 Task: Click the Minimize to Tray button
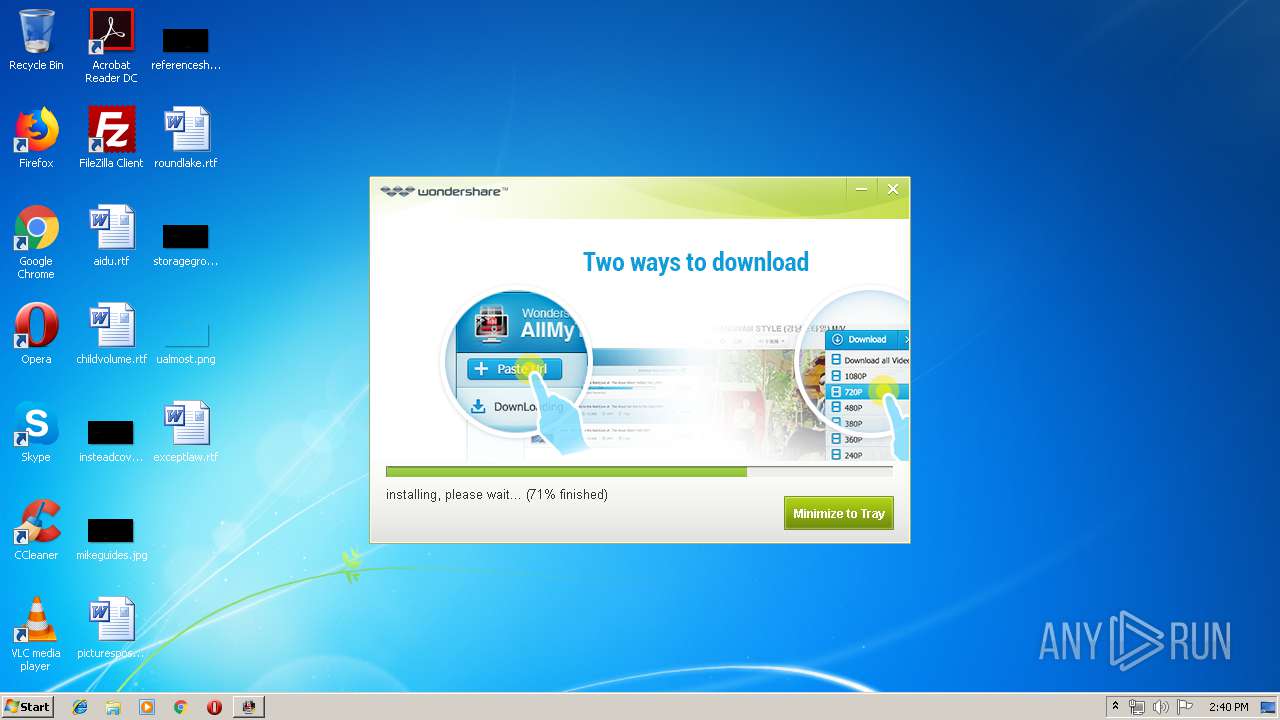tap(838, 513)
